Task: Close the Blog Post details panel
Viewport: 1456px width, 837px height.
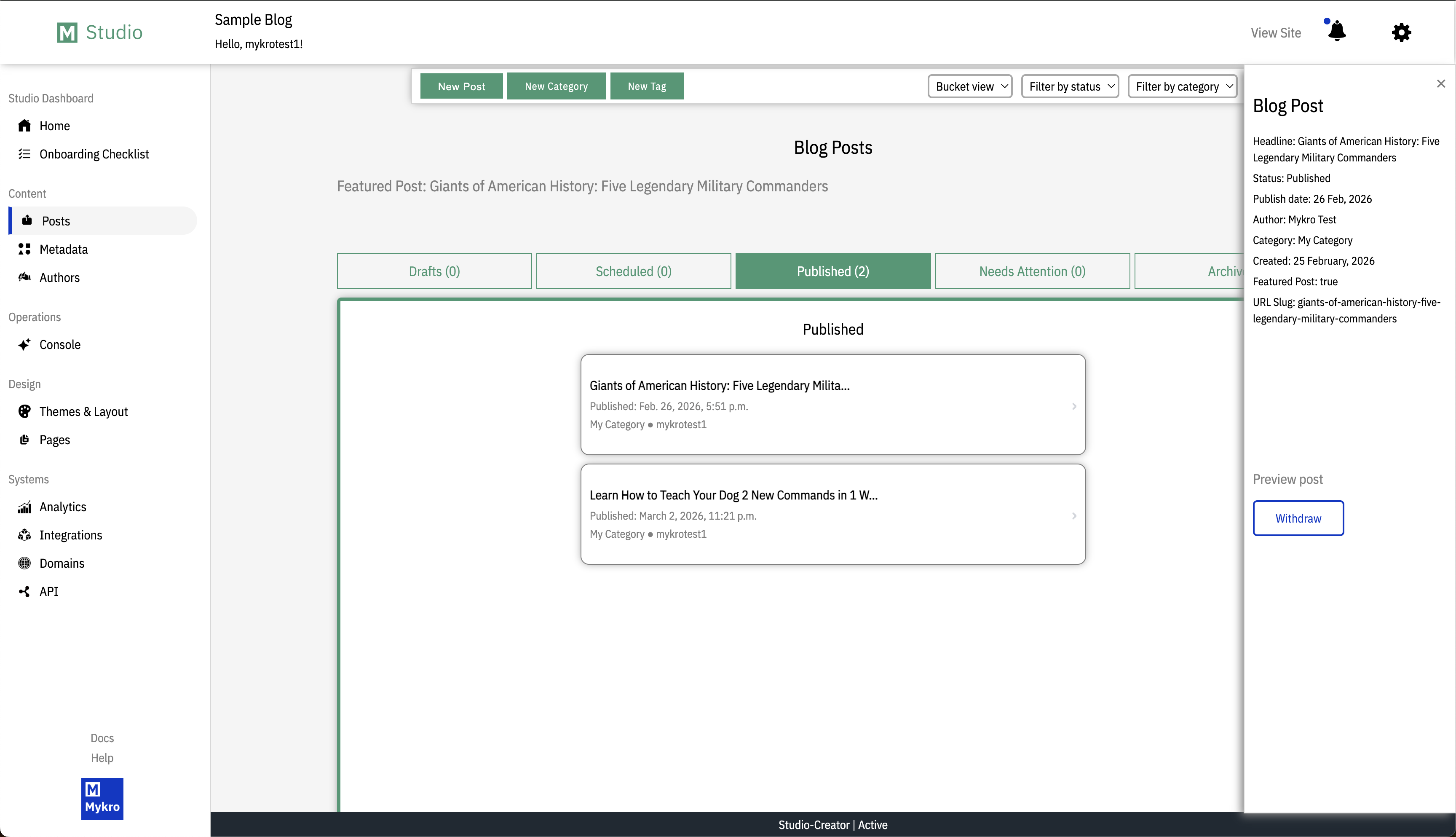Action: click(1440, 84)
